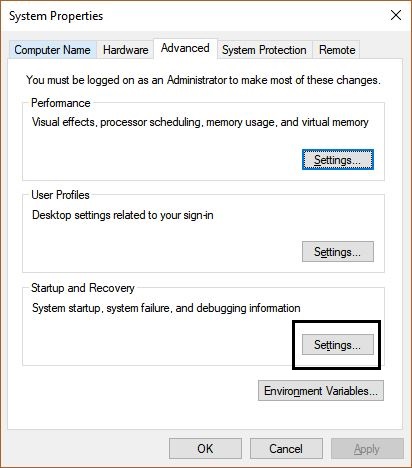This screenshot has height=468, width=412.
Task: Open User Profiles Settings button
Action: click(338, 252)
